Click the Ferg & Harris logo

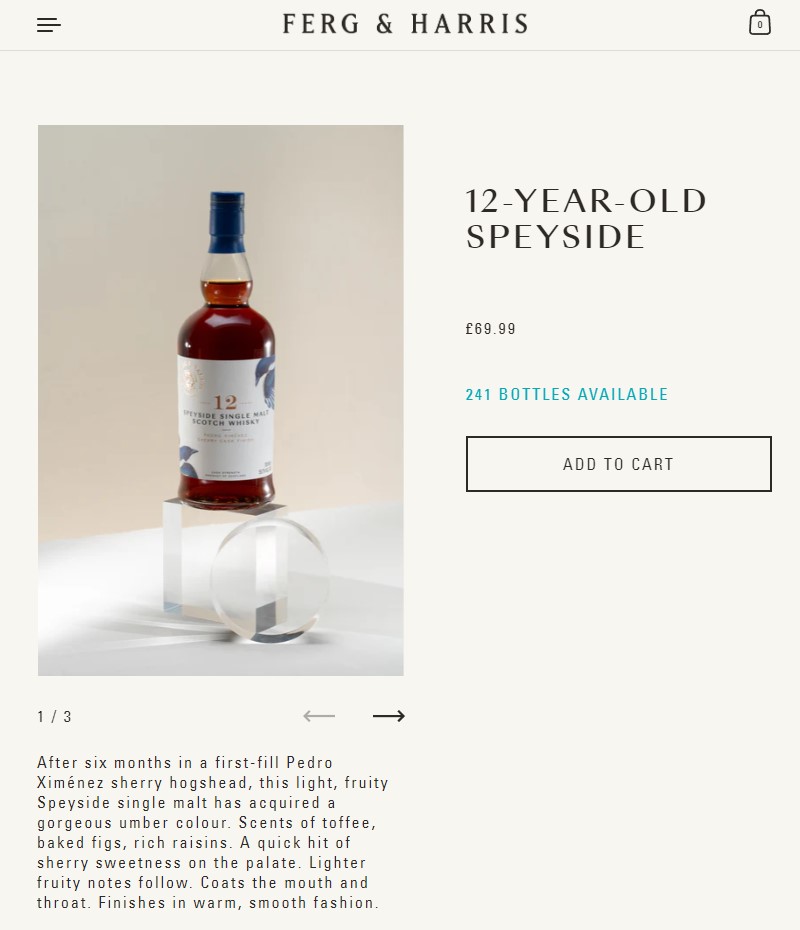coord(405,24)
